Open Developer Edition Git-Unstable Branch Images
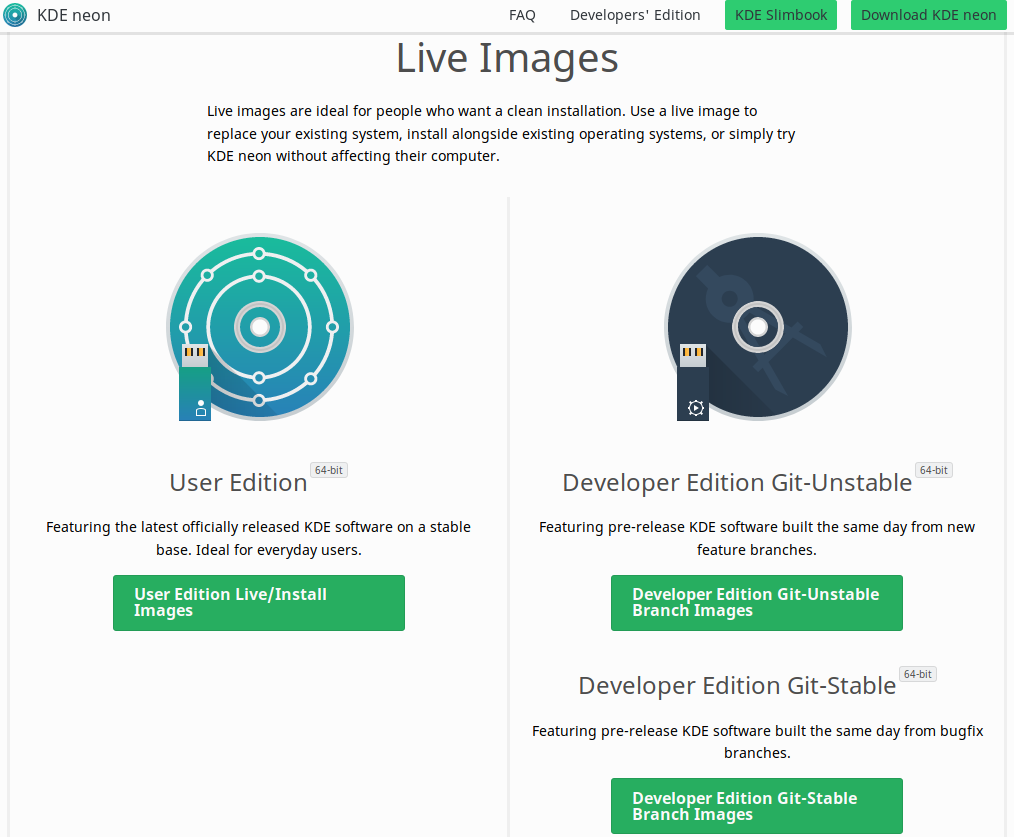Viewport: 1014px width, 837px height. click(x=757, y=603)
